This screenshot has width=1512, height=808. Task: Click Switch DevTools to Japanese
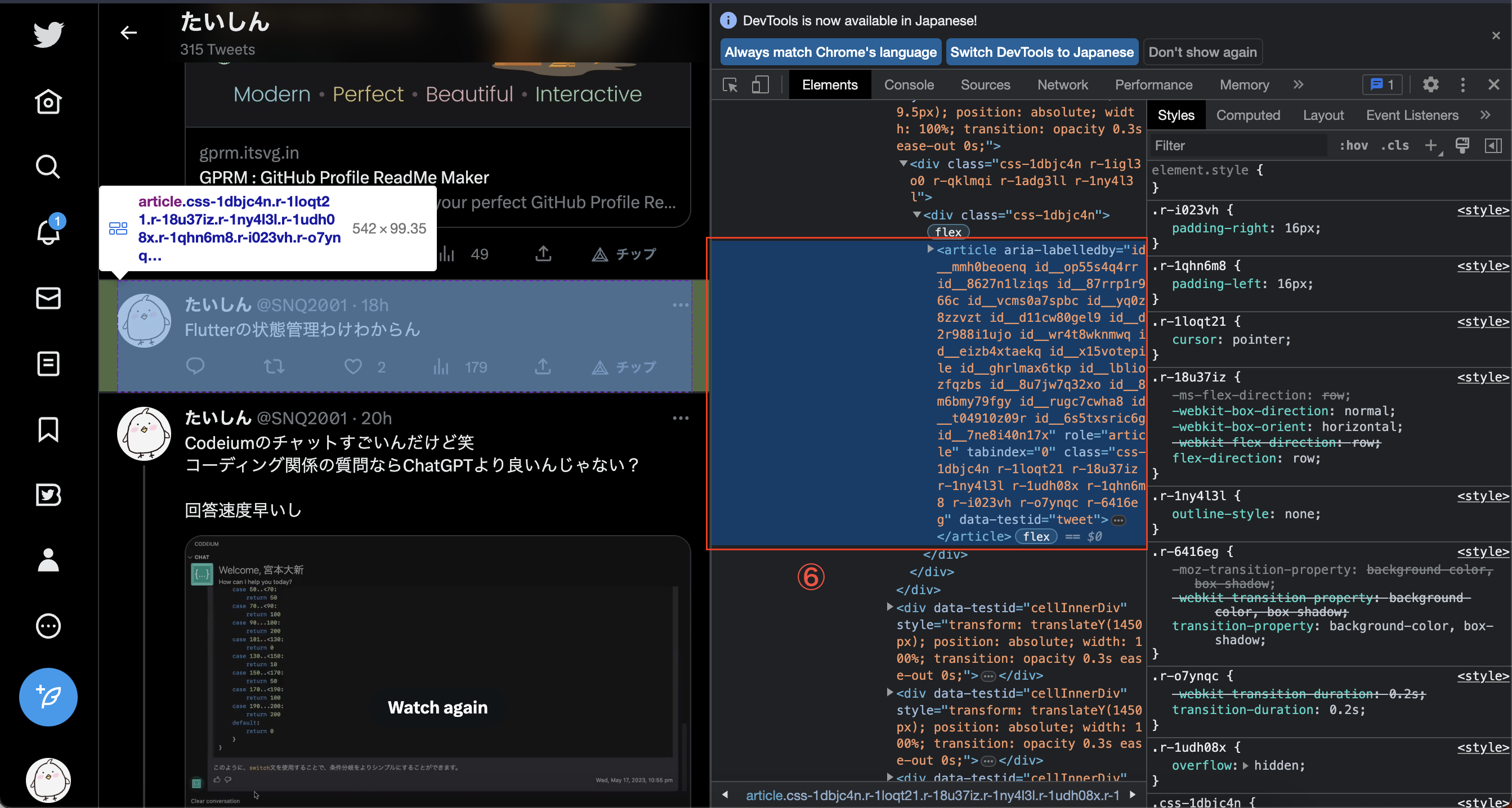(1041, 52)
